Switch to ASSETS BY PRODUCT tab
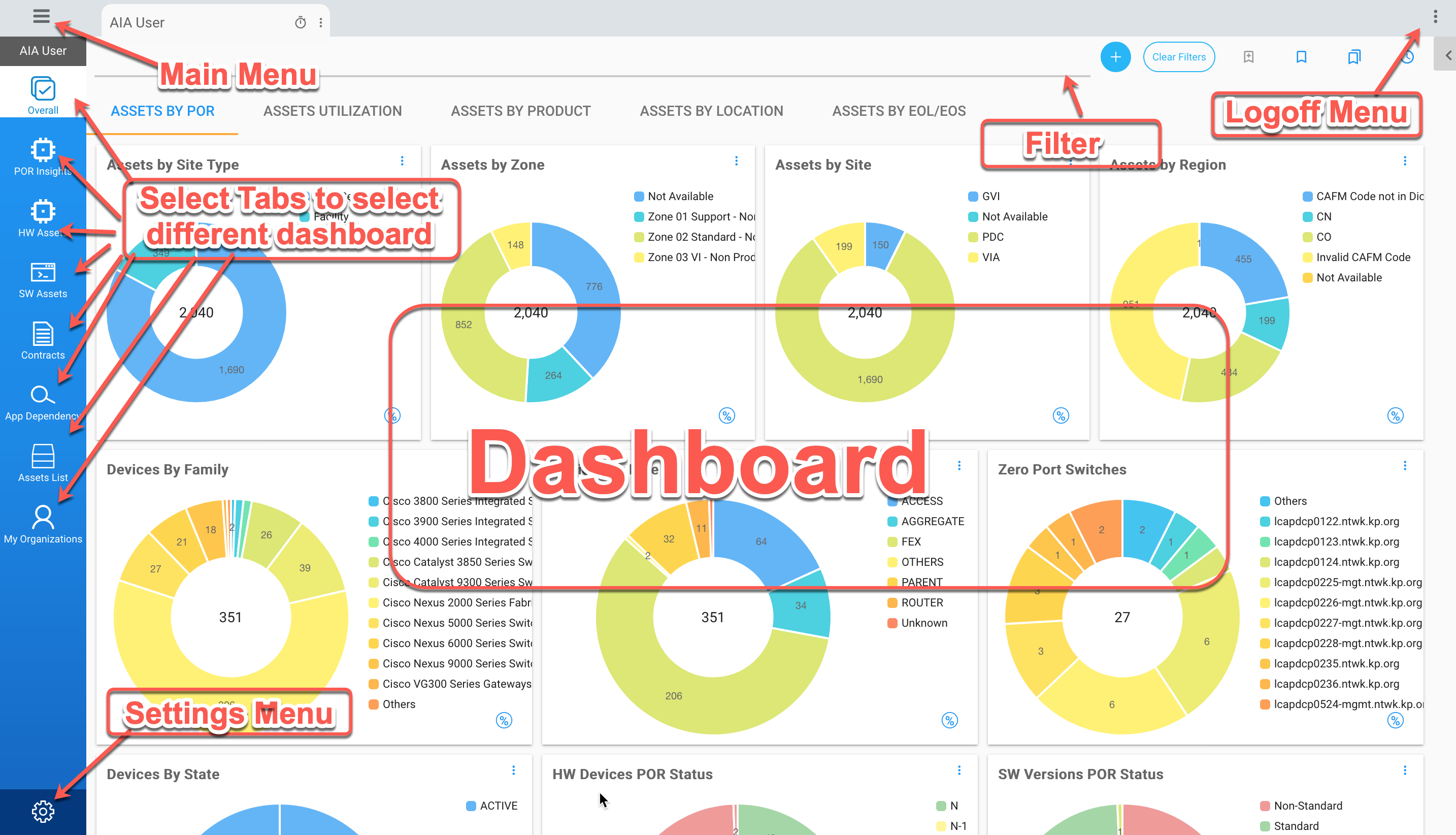The width and height of the screenshot is (1456, 835). click(x=520, y=111)
